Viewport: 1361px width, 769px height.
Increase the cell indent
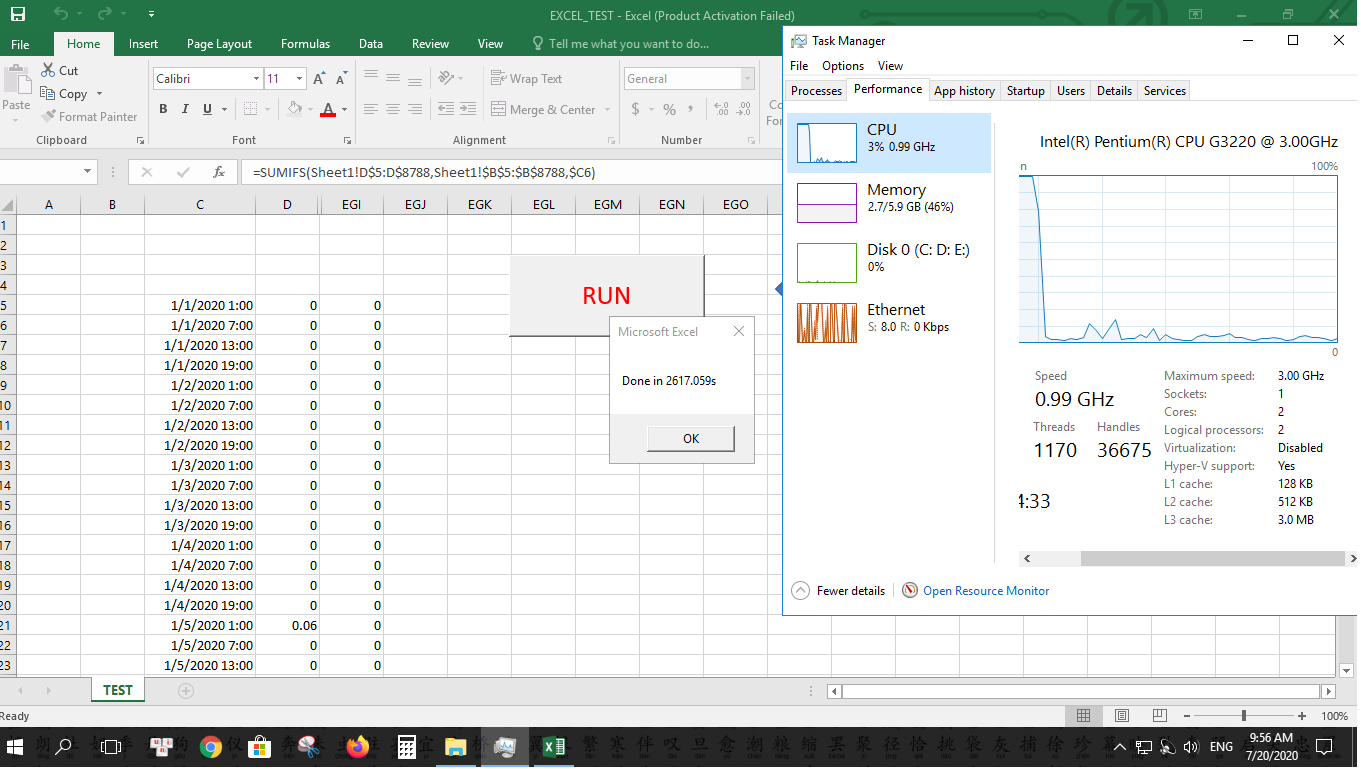[x=470, y=109]
